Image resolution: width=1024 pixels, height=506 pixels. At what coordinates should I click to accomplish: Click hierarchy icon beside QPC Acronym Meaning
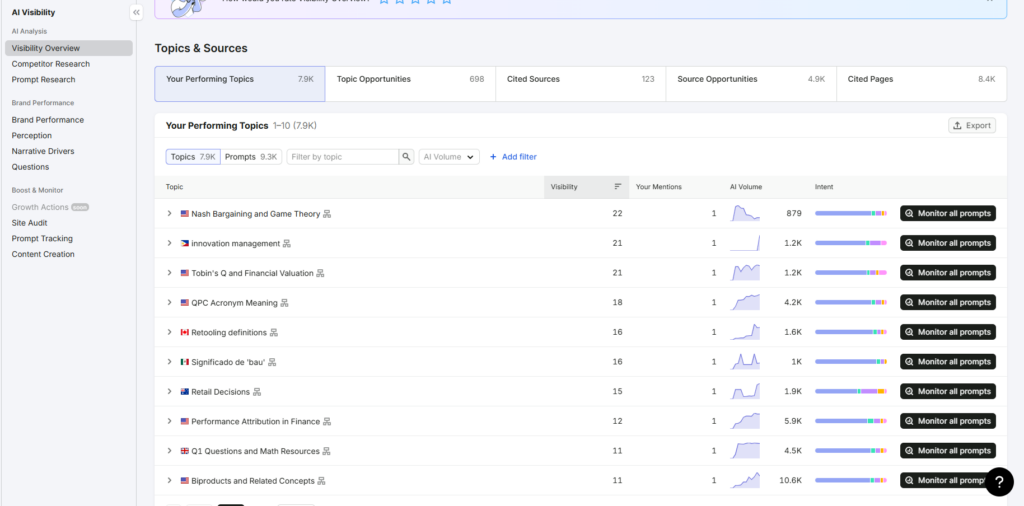pos(284,303)
